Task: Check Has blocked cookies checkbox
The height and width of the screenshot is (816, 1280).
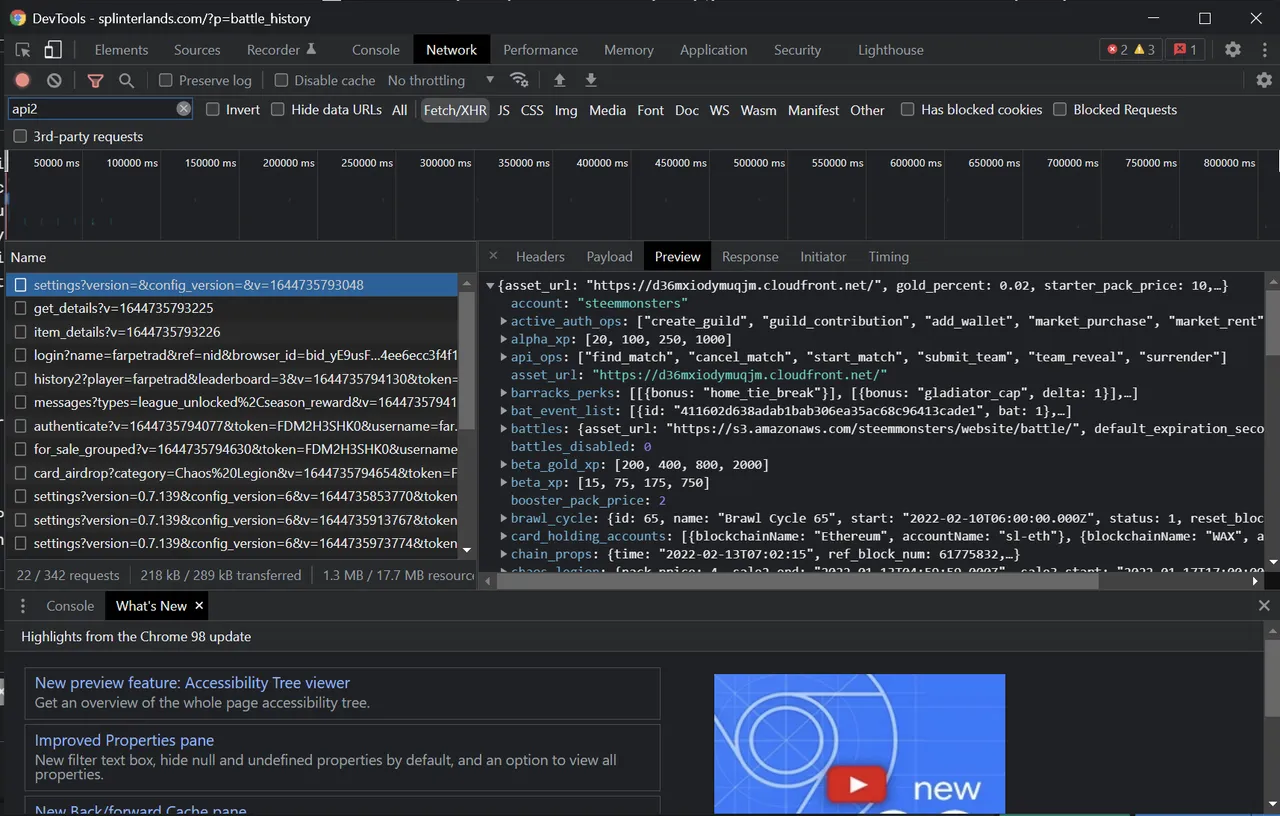Action: (x=908, y=109)
